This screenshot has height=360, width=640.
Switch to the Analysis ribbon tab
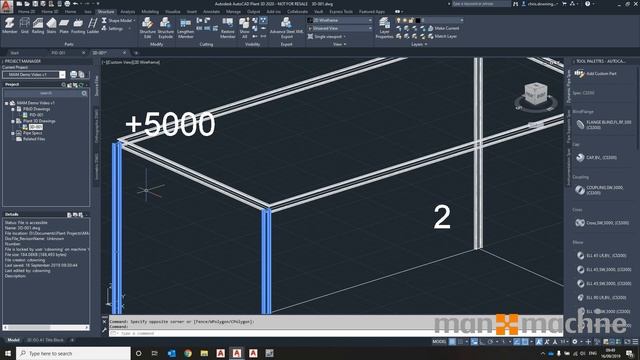tap(128, 11)
